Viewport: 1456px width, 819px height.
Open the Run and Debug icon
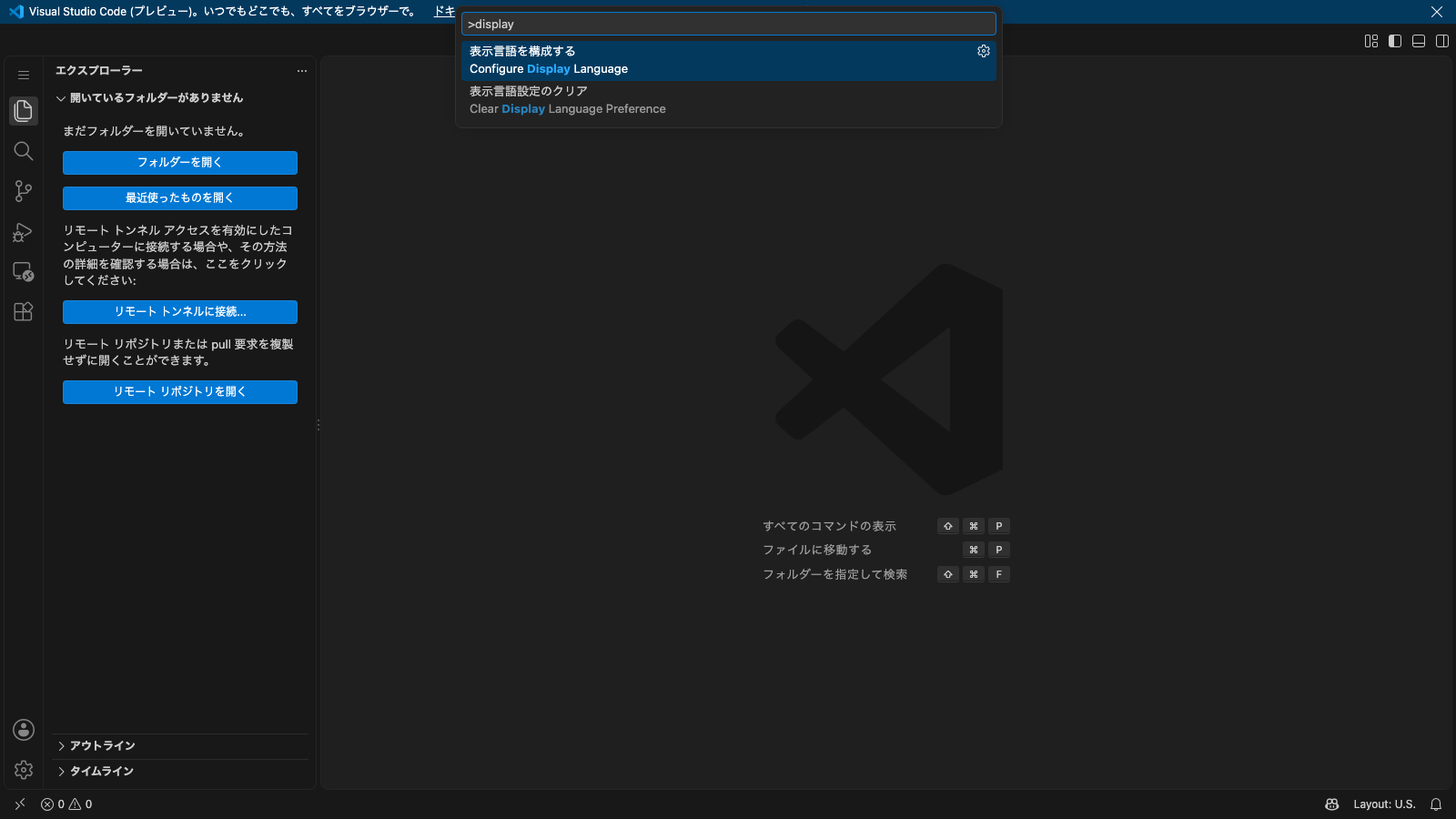24,232
